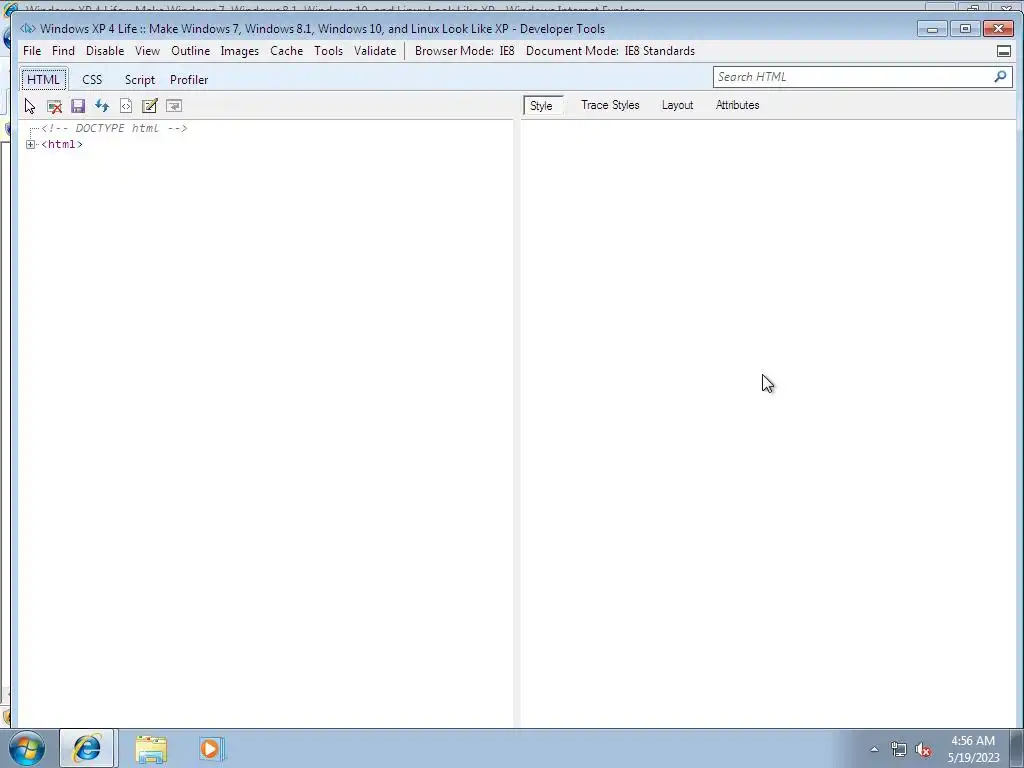Open the Windows Start orb
This screenshot has height=768, width=1024.
(27, 748)
